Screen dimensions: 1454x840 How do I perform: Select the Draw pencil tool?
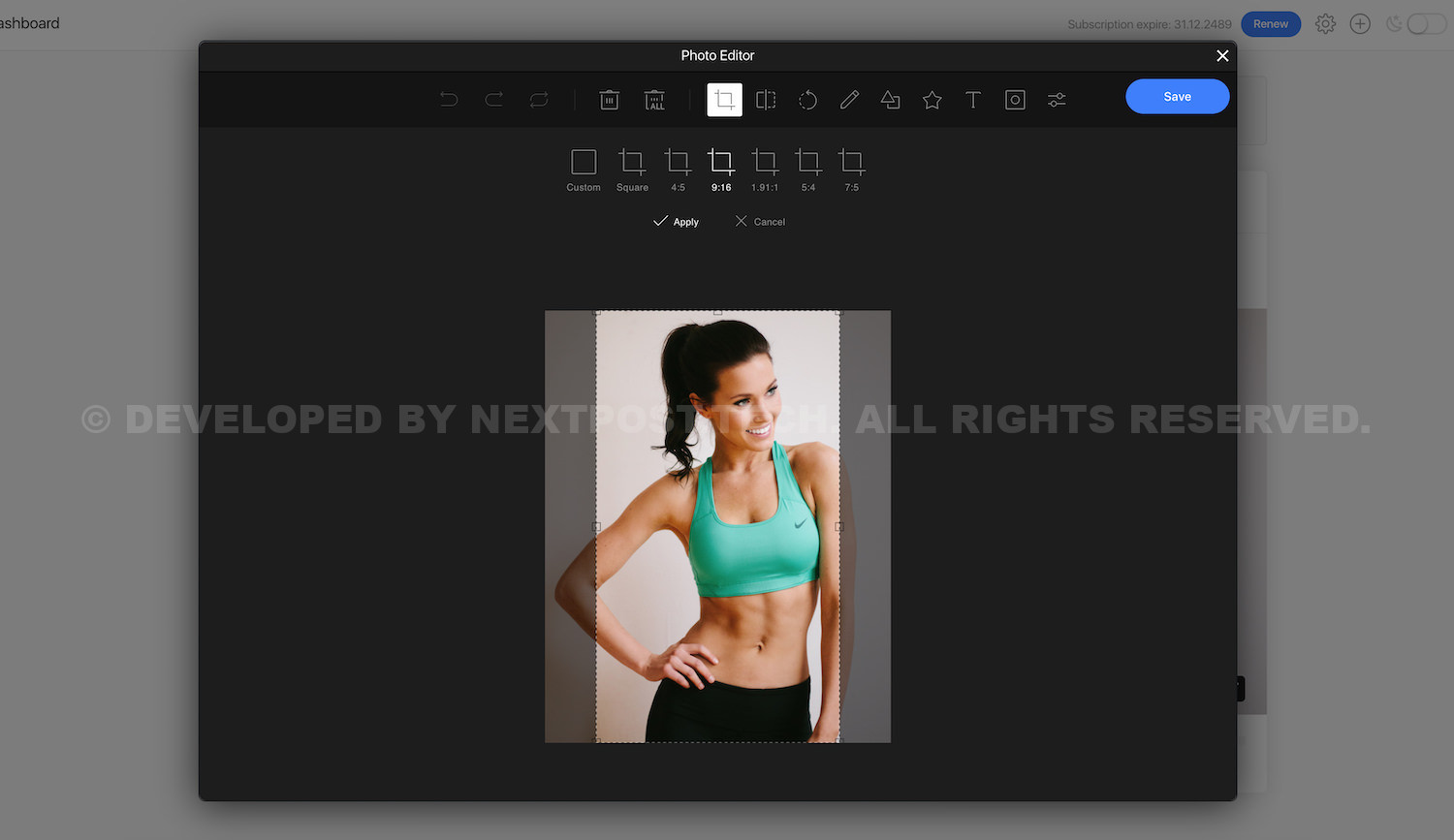(x=849, y=99)
